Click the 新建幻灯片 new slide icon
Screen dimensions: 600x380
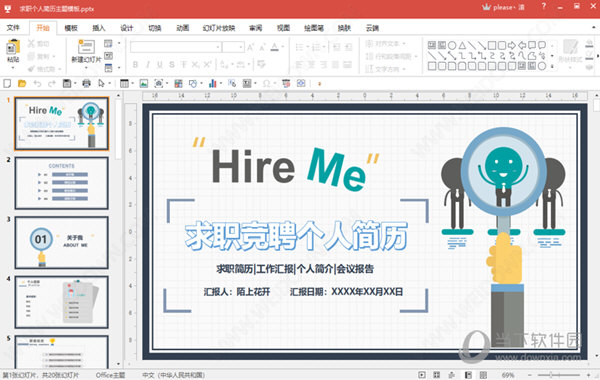(86, 47)
